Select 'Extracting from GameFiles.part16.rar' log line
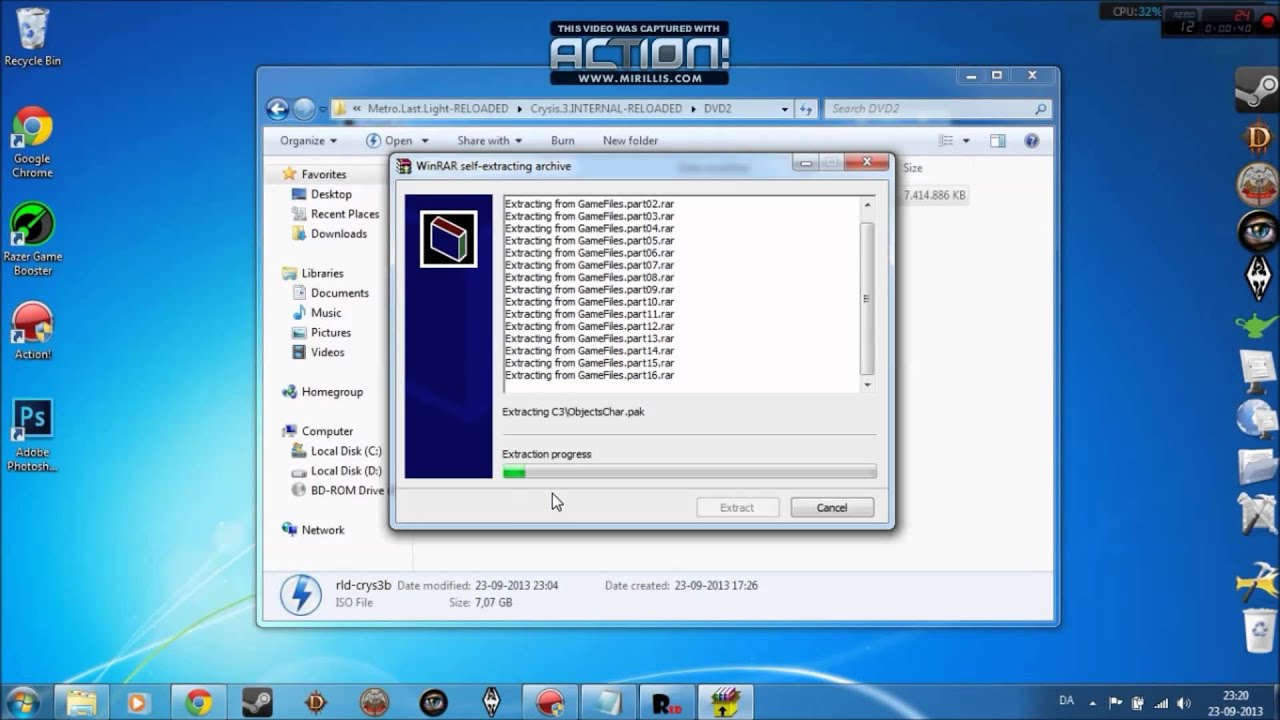This screenshot has width=1280, height=720. pos(589,376)
